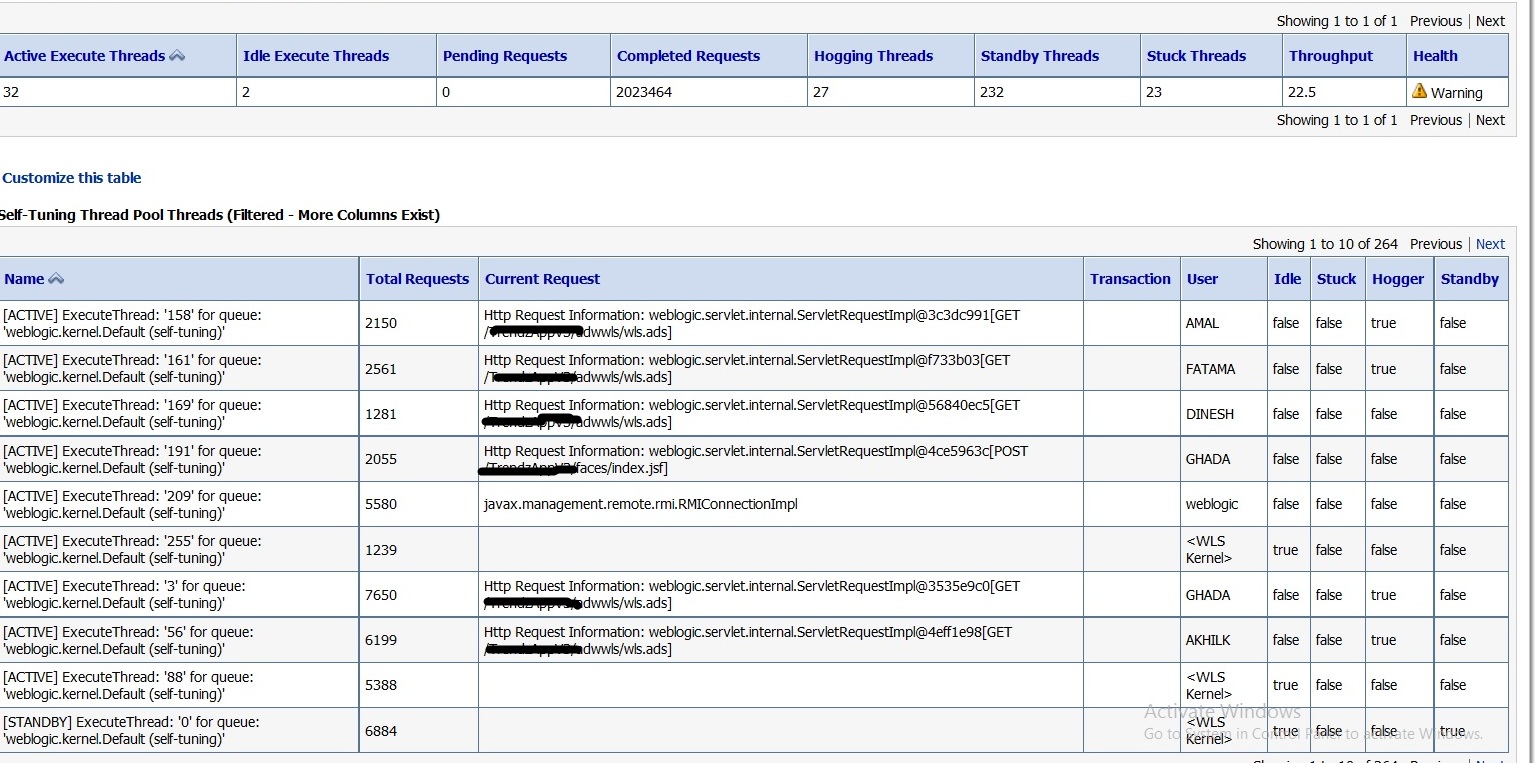The image size is (1537, 763).
Task: Sort threads by User column header
Action: pyautogui.click(x=1202, y=279)
